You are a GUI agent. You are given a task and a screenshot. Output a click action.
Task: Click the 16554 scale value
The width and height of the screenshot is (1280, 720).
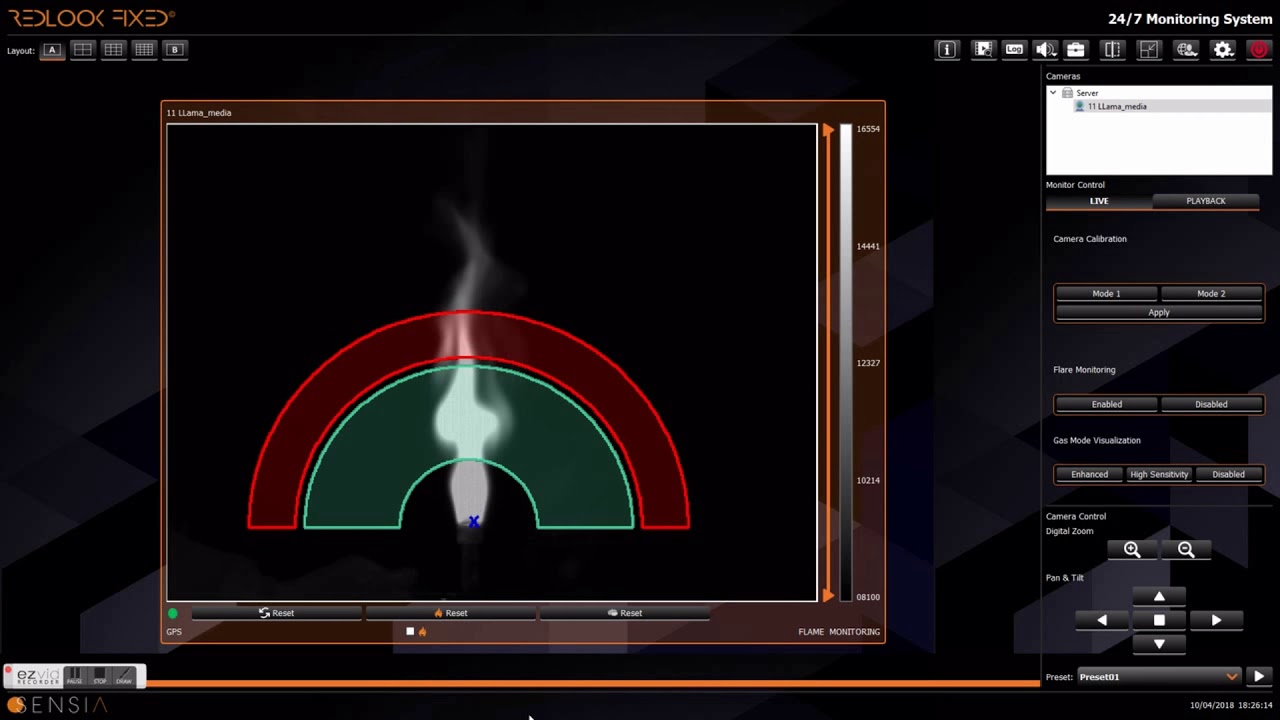(x=868, y=129)
